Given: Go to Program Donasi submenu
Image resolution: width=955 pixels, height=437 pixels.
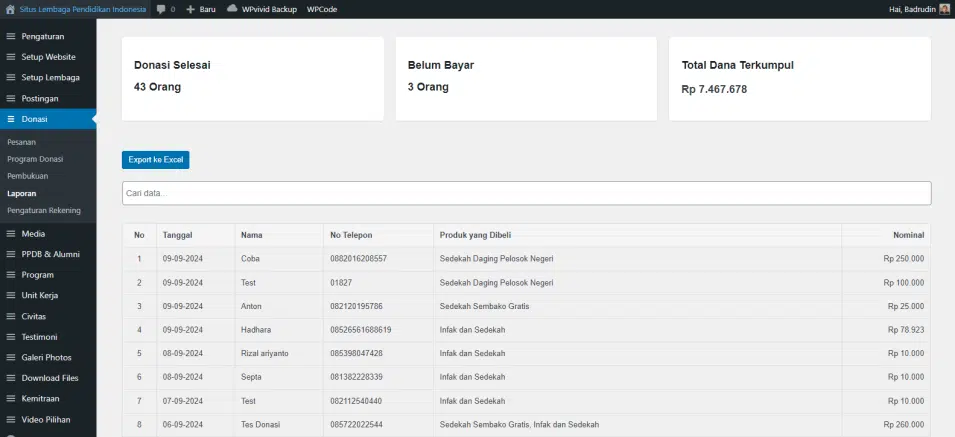Looking at the screenshot, I should coord(35,159).
